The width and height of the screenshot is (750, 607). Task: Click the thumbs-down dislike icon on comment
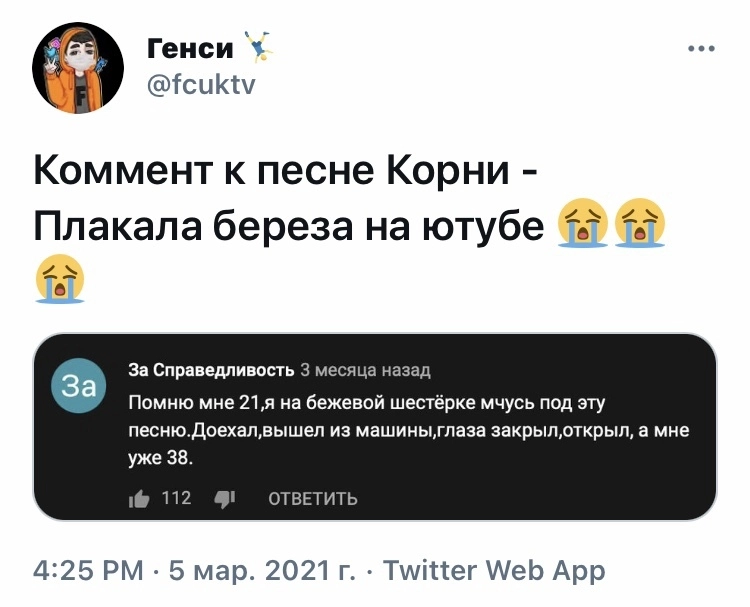coord(225,498)
